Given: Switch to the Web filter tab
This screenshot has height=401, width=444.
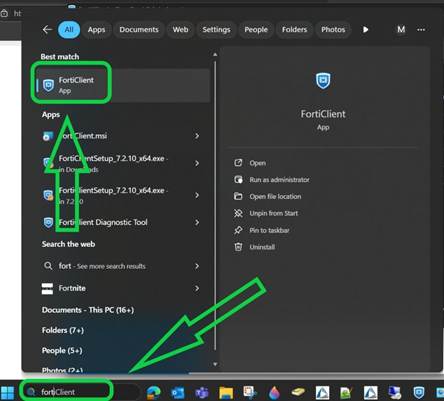Looking at the screenshot, I should pyautogui.click(x=180, y=30).
